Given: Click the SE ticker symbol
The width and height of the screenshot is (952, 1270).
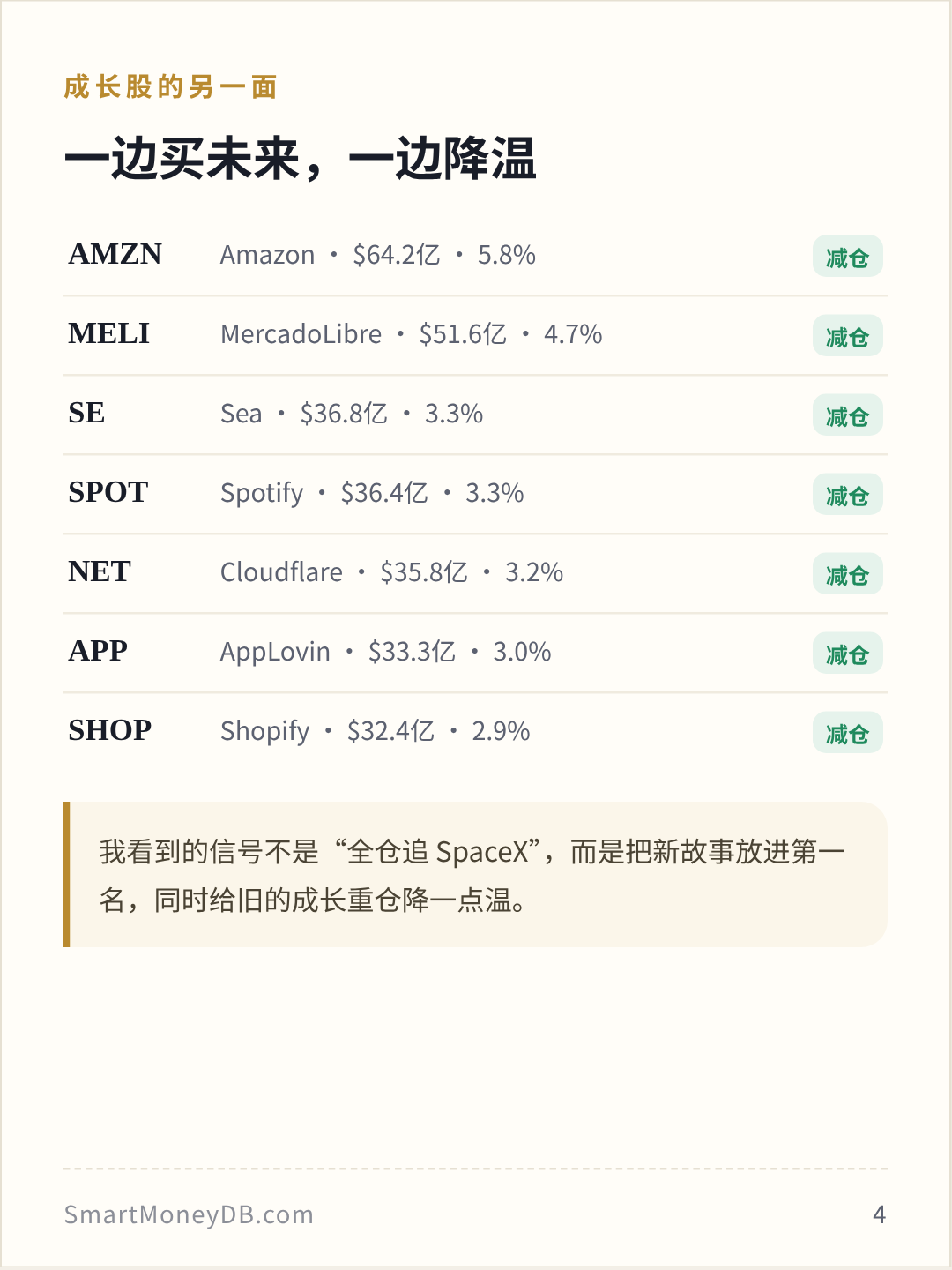Looking at the screenshot, I should pyautogui.click(x=86, y=413).
